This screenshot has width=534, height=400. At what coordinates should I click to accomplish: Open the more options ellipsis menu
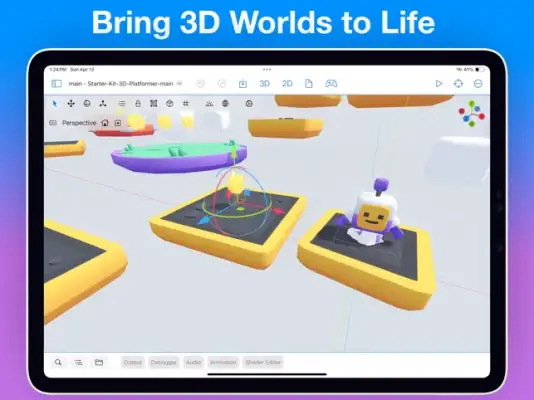coord(478,83)
